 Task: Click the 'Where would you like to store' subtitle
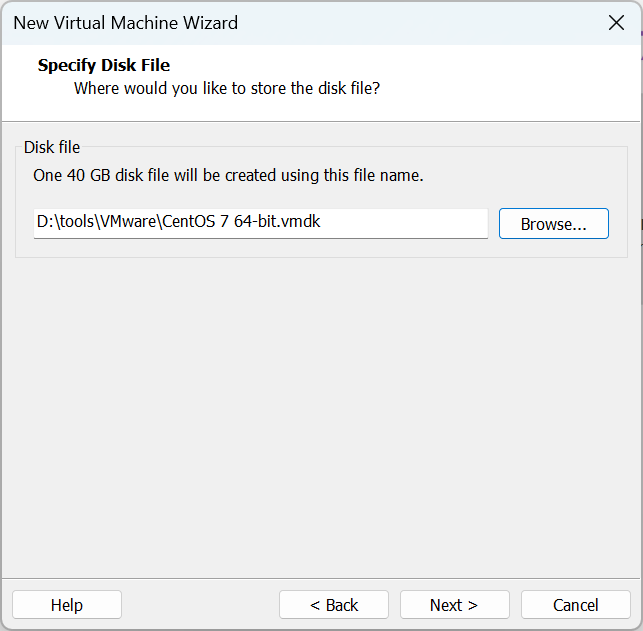tap(227, 88)
